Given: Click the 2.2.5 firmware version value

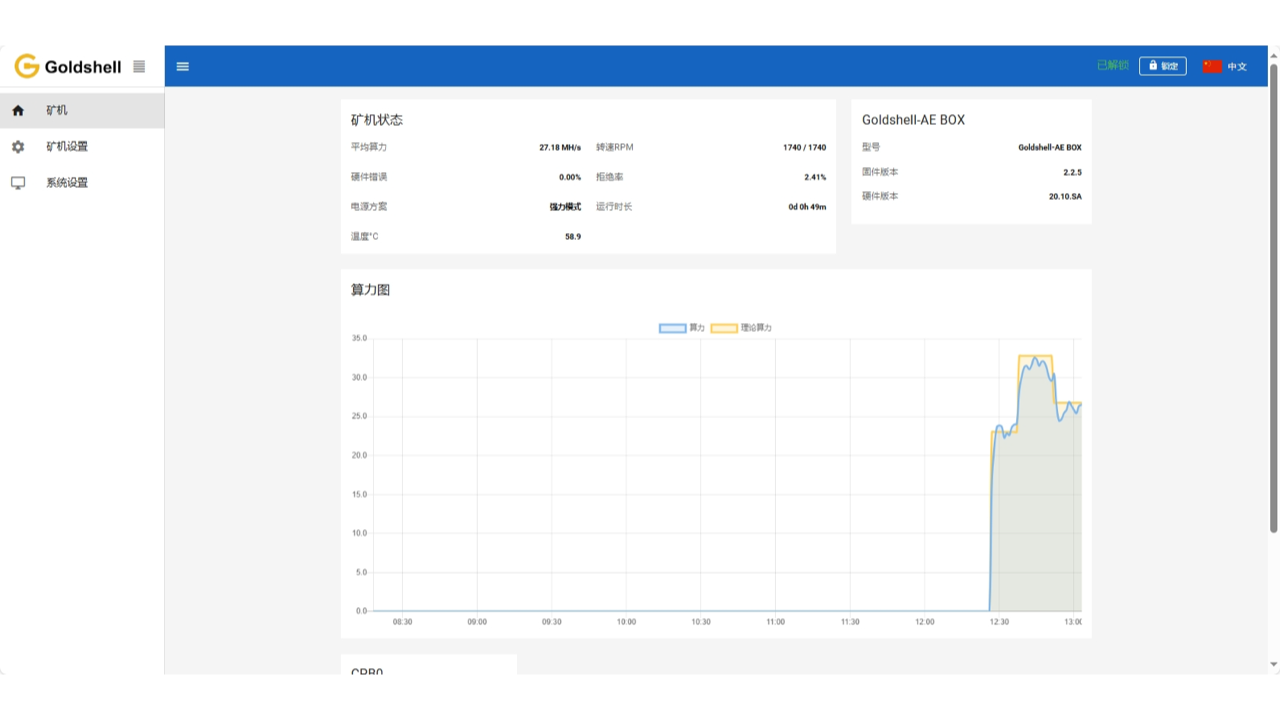Looking at the screenshot, I should [x=1072, y=172].
